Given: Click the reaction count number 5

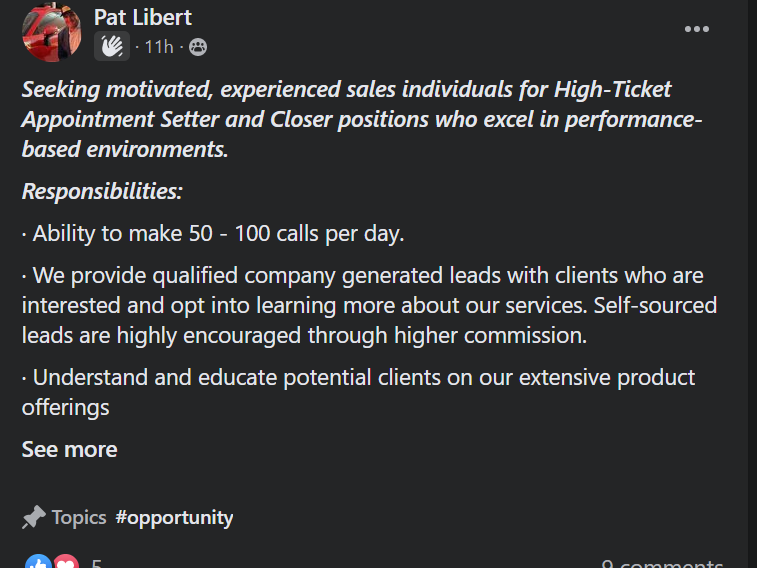Looking at the screenshot, I should 97,564.
